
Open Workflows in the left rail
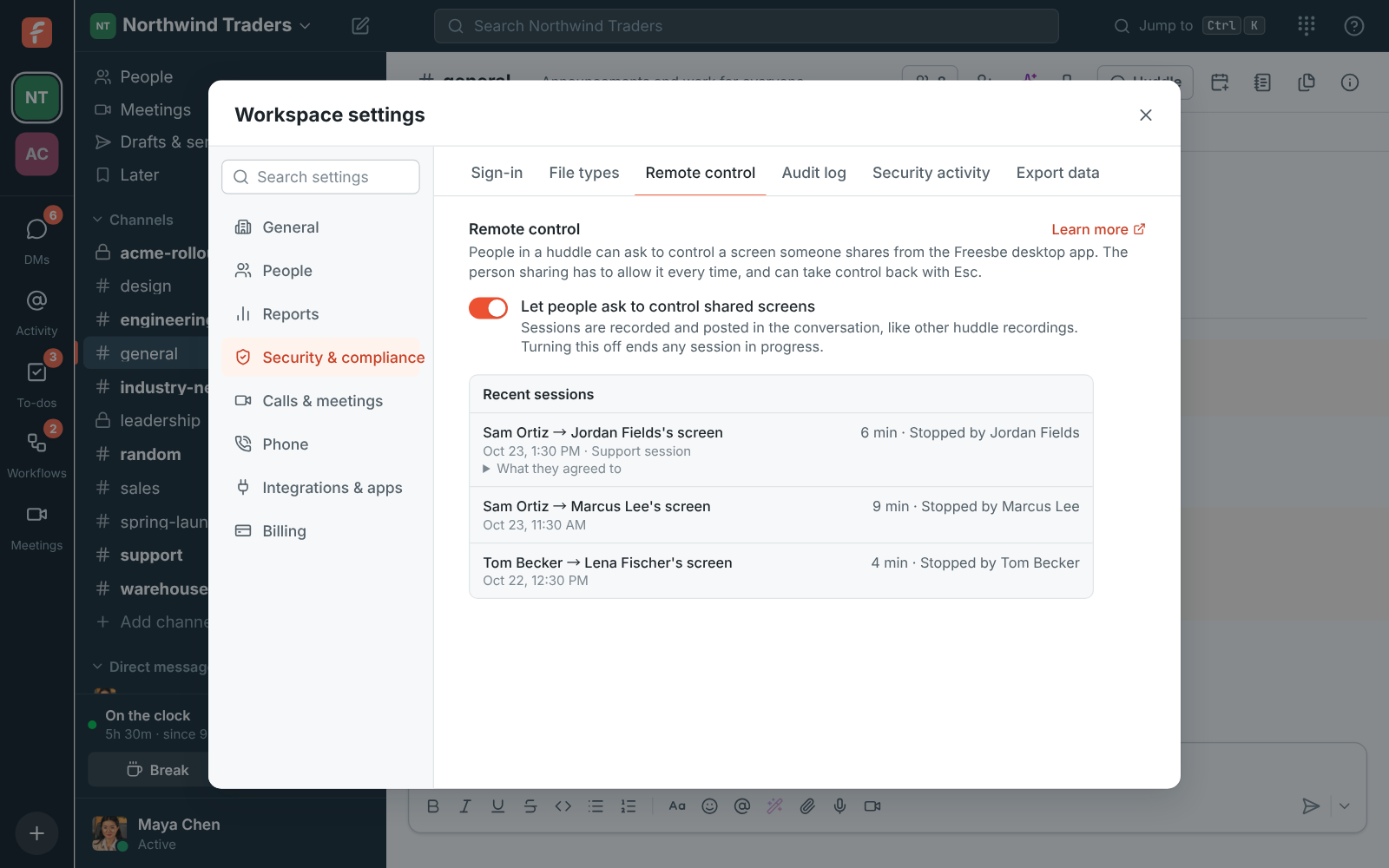coord(36,453)
